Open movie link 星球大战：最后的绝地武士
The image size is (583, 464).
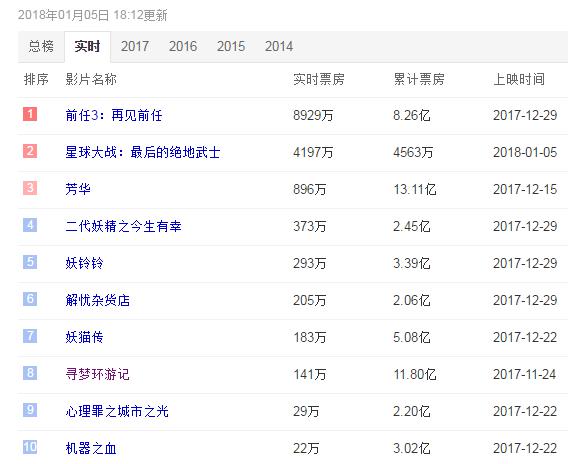point(143,152)
